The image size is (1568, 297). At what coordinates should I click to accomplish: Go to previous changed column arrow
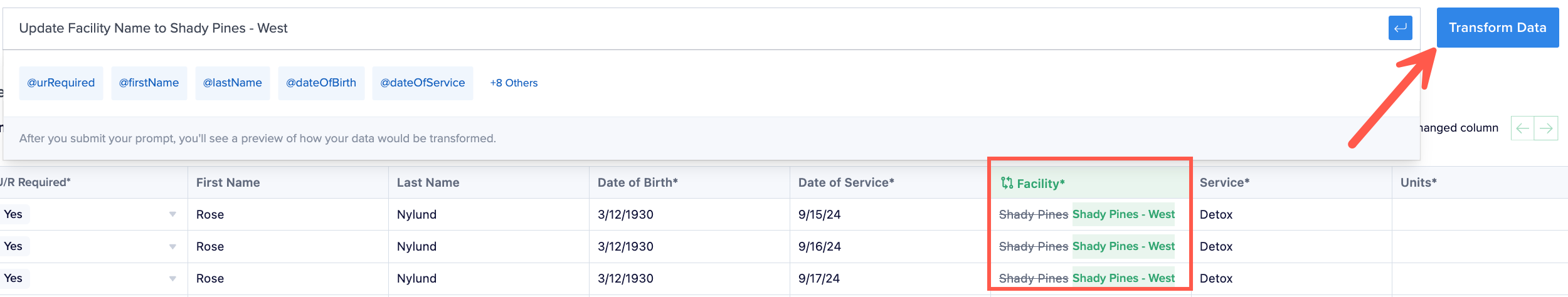click(1522, 128)
